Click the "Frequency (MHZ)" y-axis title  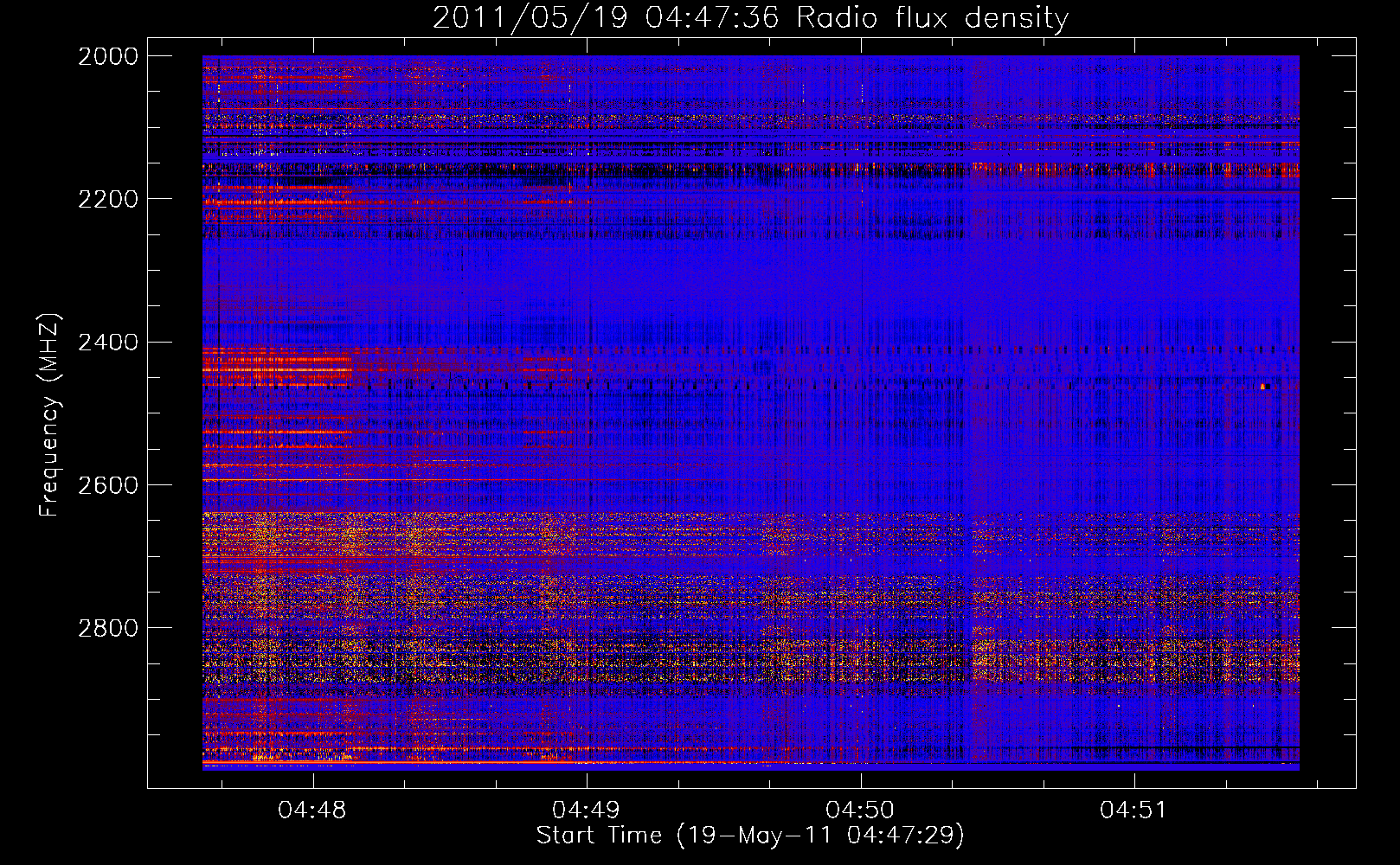click(50, 415)
